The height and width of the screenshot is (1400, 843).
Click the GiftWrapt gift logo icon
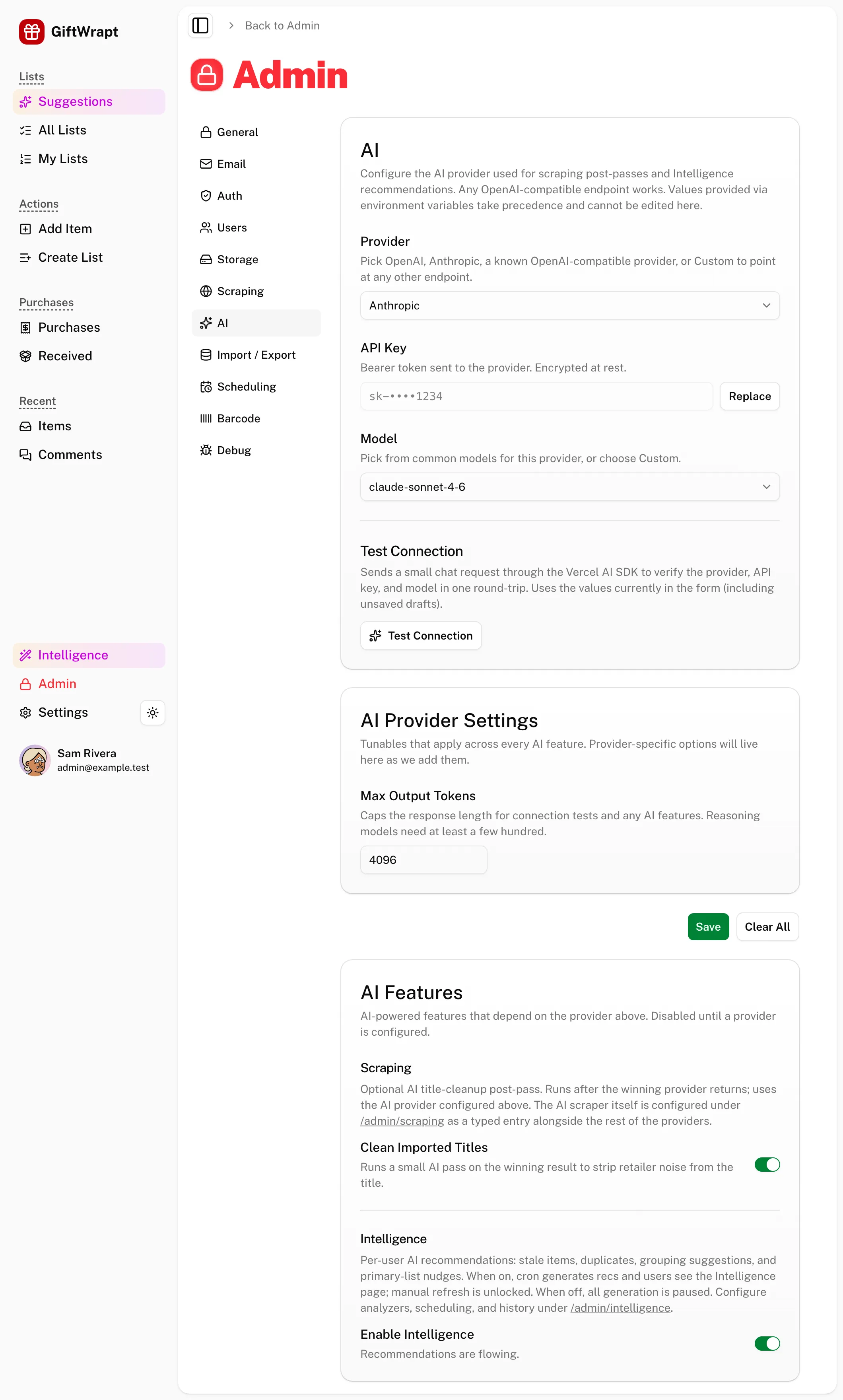32,32
